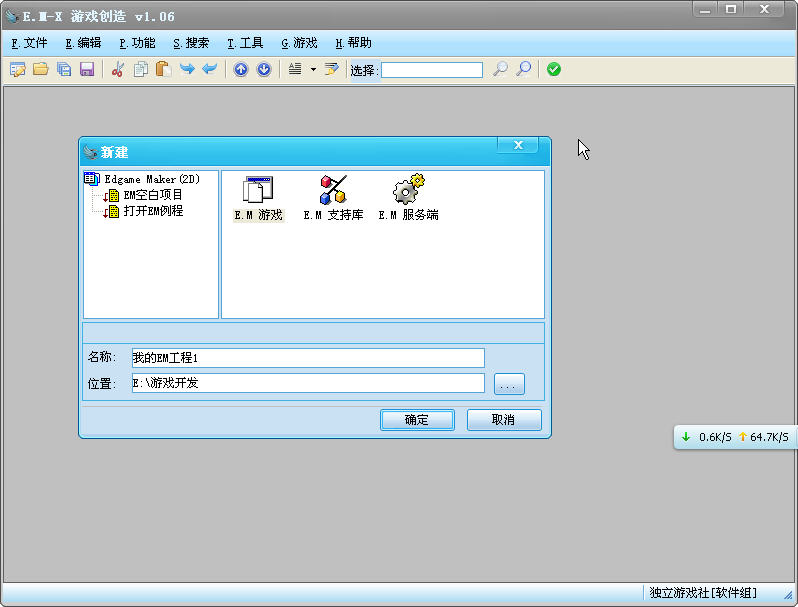Click the clipboard paste icon

point(163,69)
